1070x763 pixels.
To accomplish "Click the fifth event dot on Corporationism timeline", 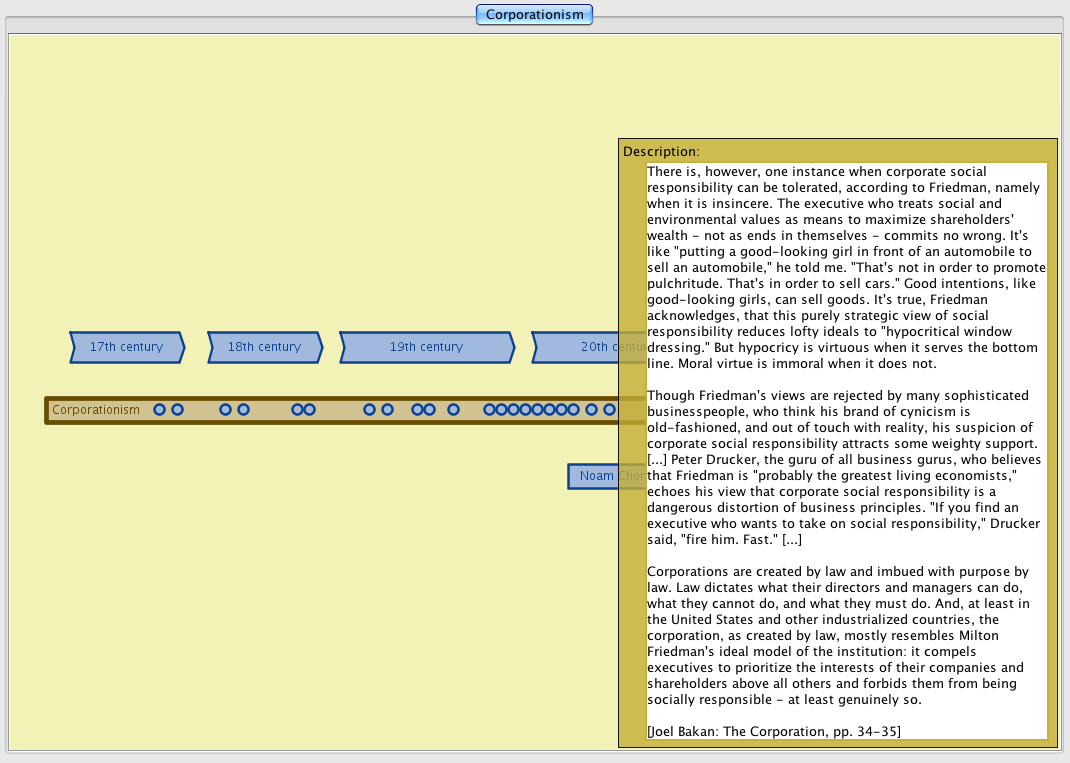I will click(x=297, y=410).
